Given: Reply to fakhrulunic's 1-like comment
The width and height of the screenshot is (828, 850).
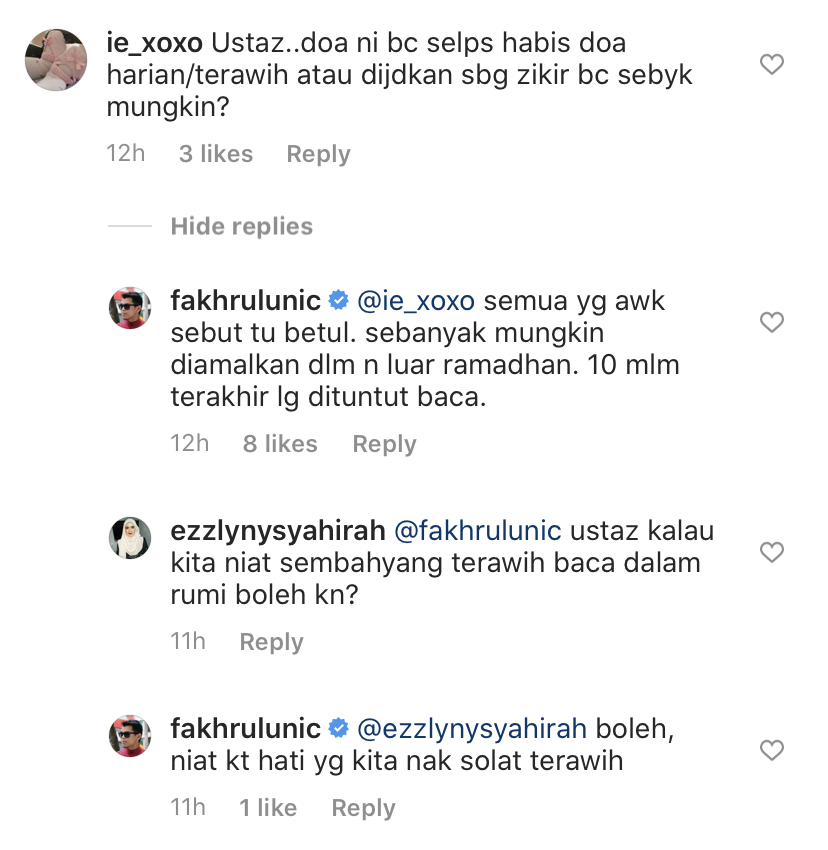Looking at the screenshot, I should coord(363,808).
